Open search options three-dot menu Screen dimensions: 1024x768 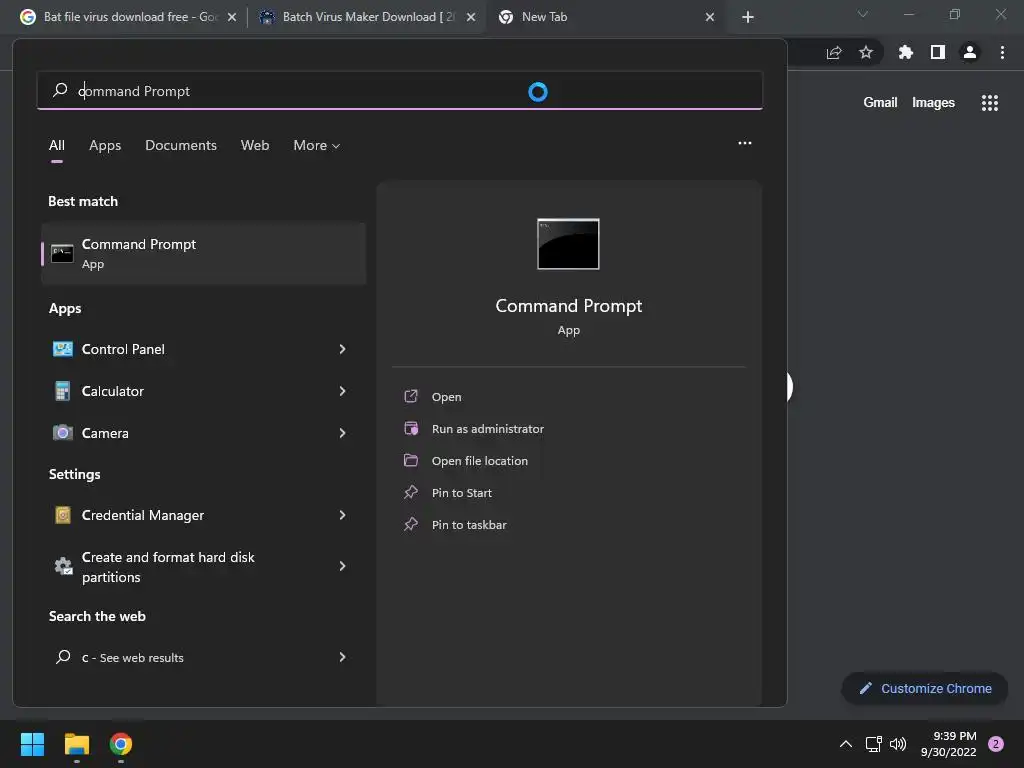pos(744,143)
